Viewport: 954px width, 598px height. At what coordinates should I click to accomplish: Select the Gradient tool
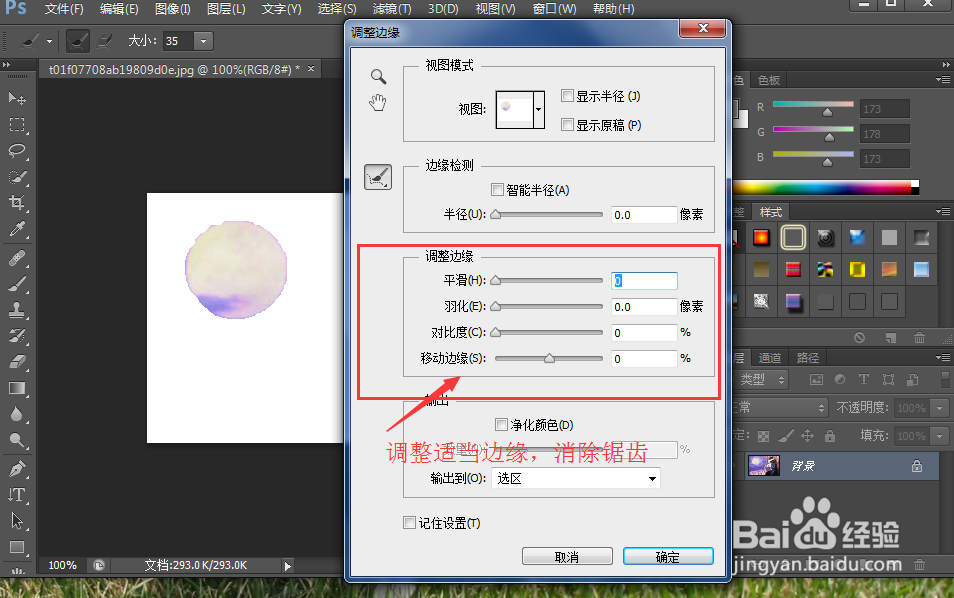click(x=17, y=386)
